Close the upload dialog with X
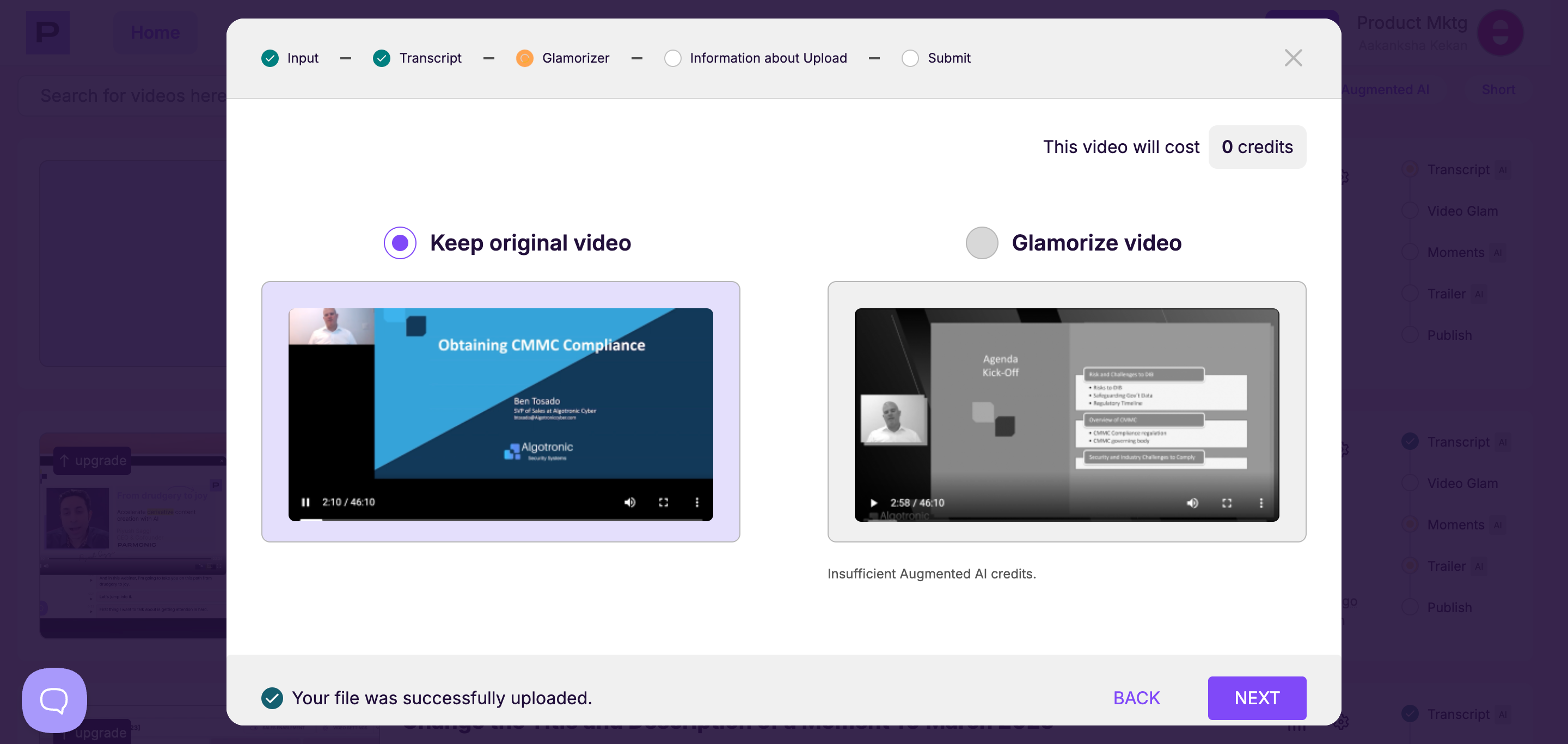1568x744 pixels. tap(1293, 58)
